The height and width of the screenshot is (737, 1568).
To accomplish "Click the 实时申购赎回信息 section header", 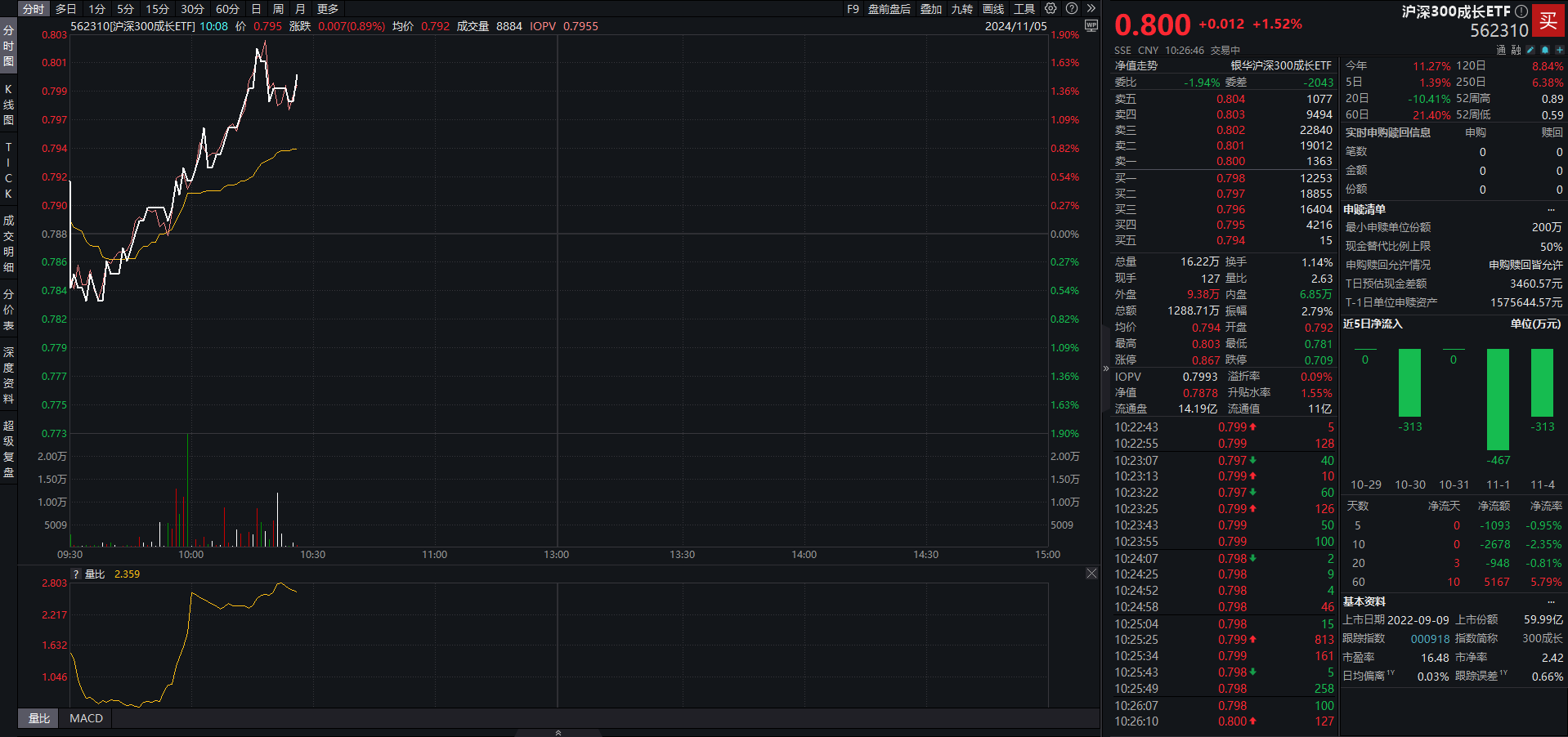I will 1388,132.
